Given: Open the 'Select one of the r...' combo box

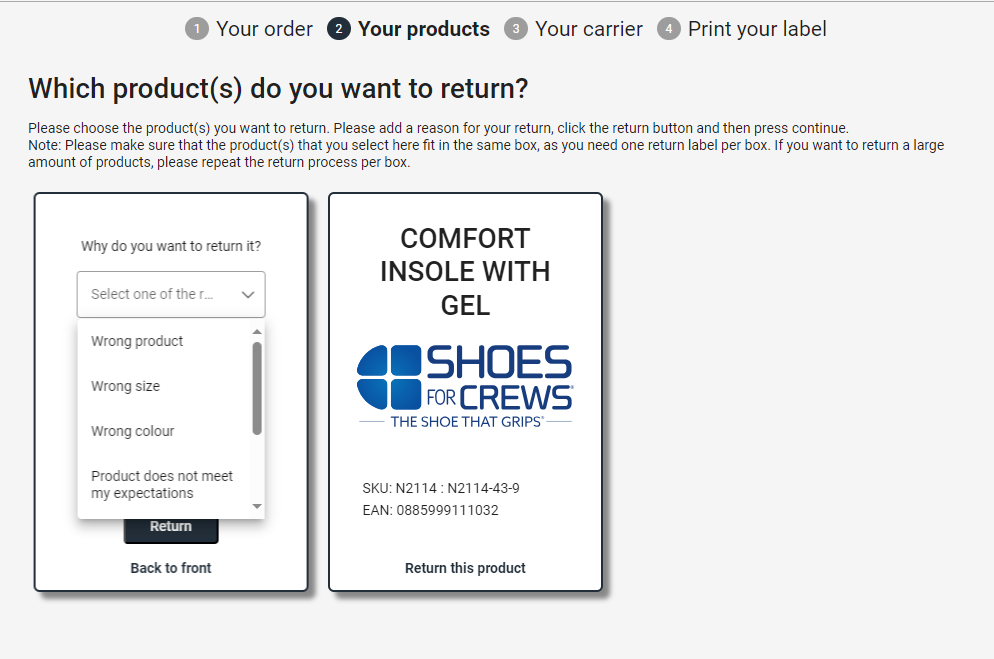Looking at the screenshot, I should pyautogui.click(x=171, y=295).
